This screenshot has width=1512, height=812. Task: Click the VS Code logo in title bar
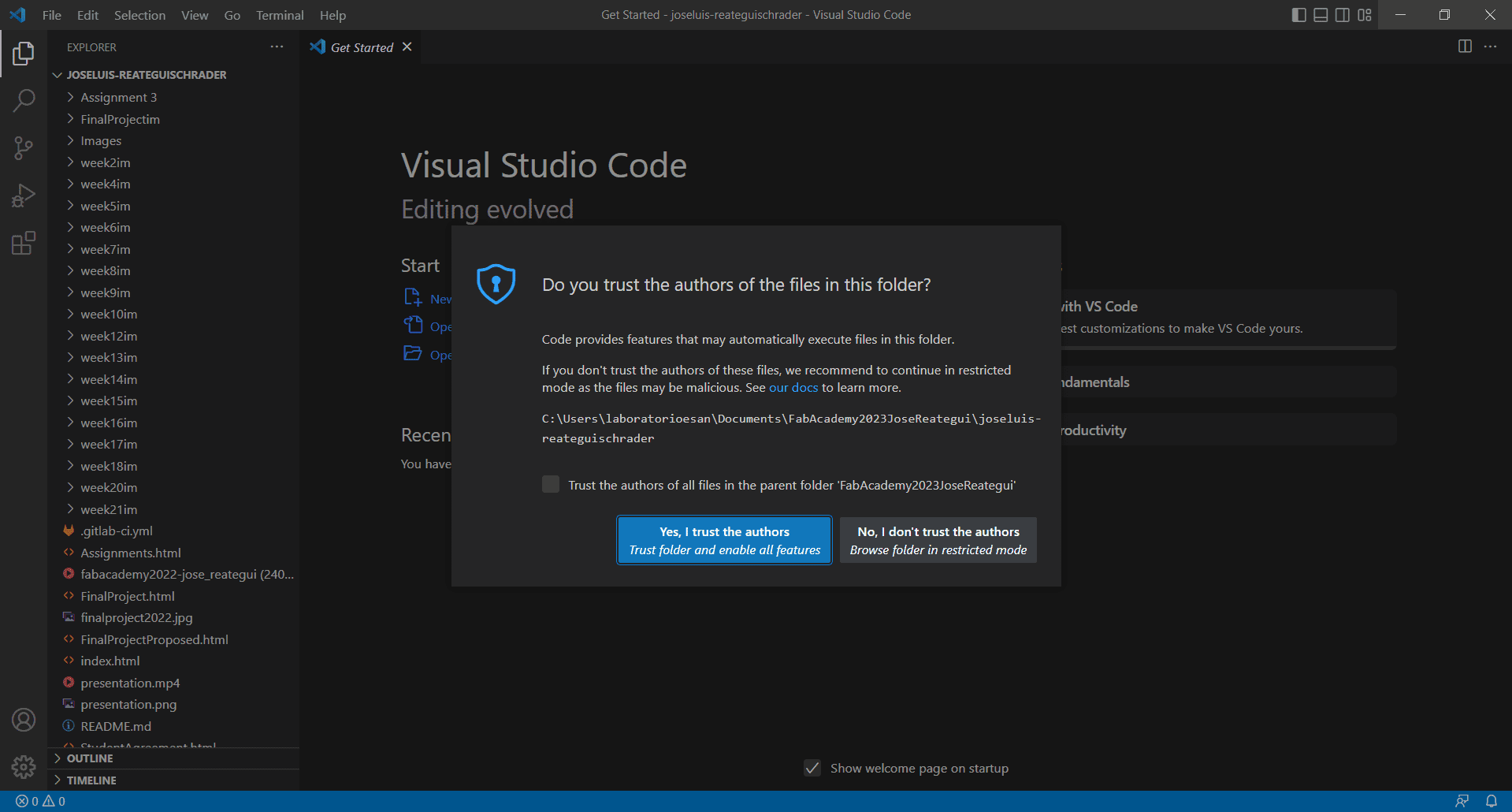tap(17, 15)
